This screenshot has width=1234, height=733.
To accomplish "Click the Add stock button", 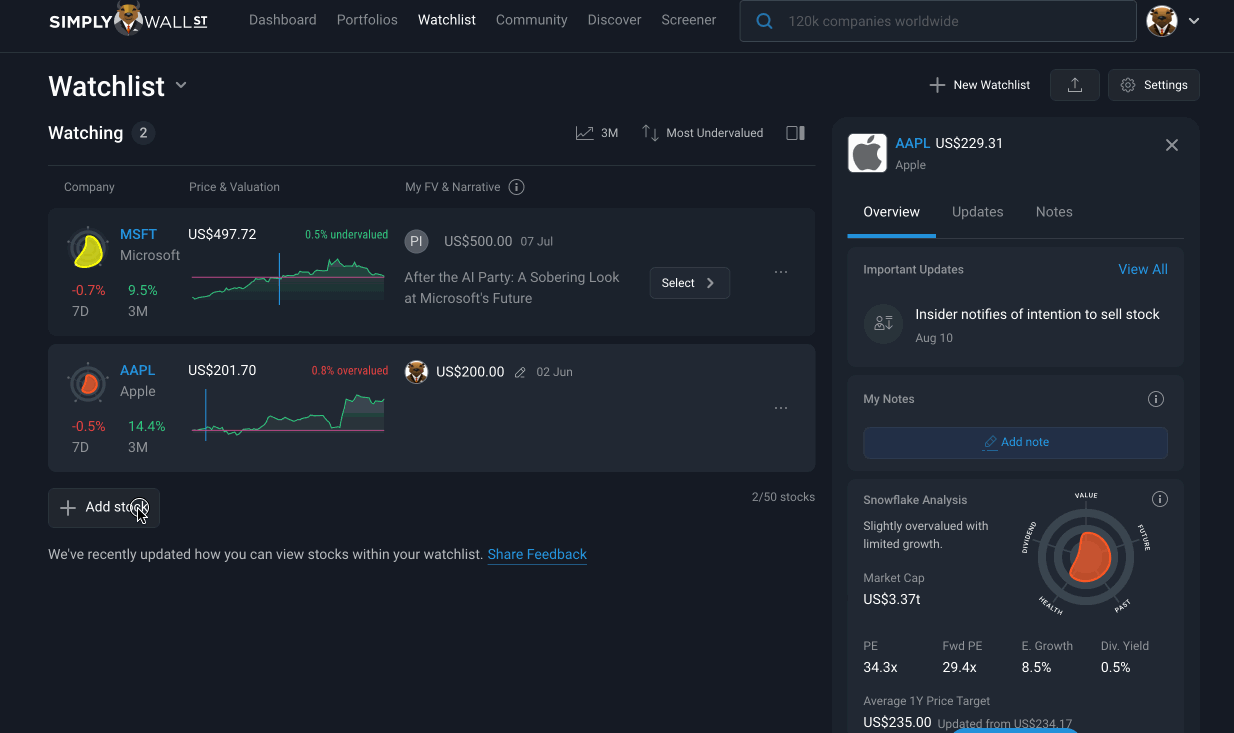I will tap(104, 507).
